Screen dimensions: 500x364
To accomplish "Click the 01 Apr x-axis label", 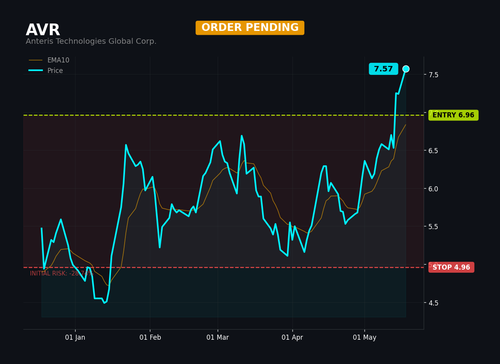I will click(x=292, y=337).
